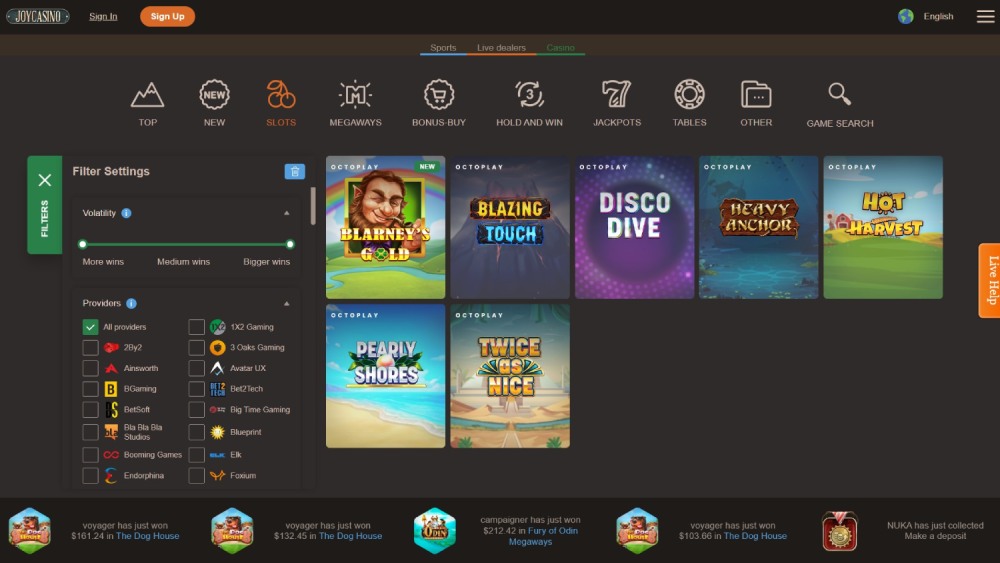Click the Ainsworth provider logo
The width and height of the screenshot is (1000, 563).
[111, 369]
